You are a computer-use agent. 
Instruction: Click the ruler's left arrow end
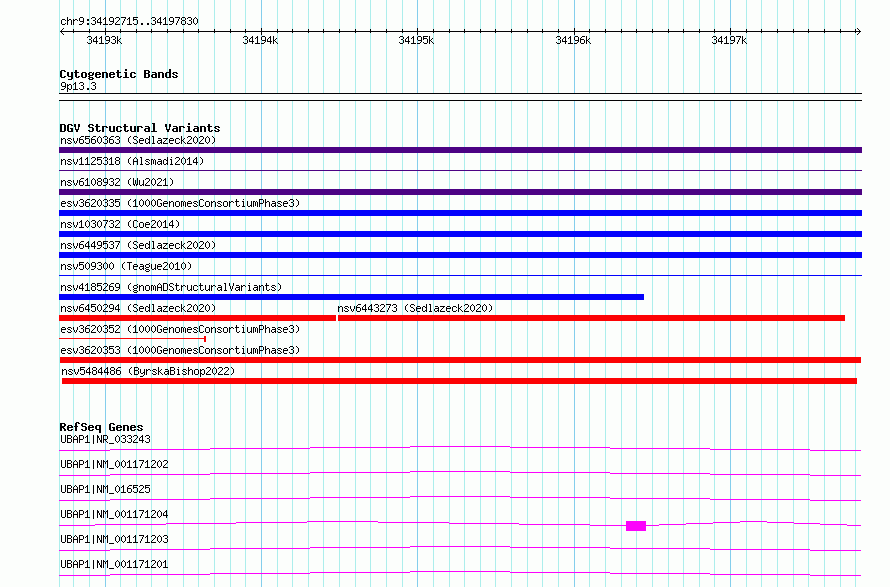[x=62, y=32]
